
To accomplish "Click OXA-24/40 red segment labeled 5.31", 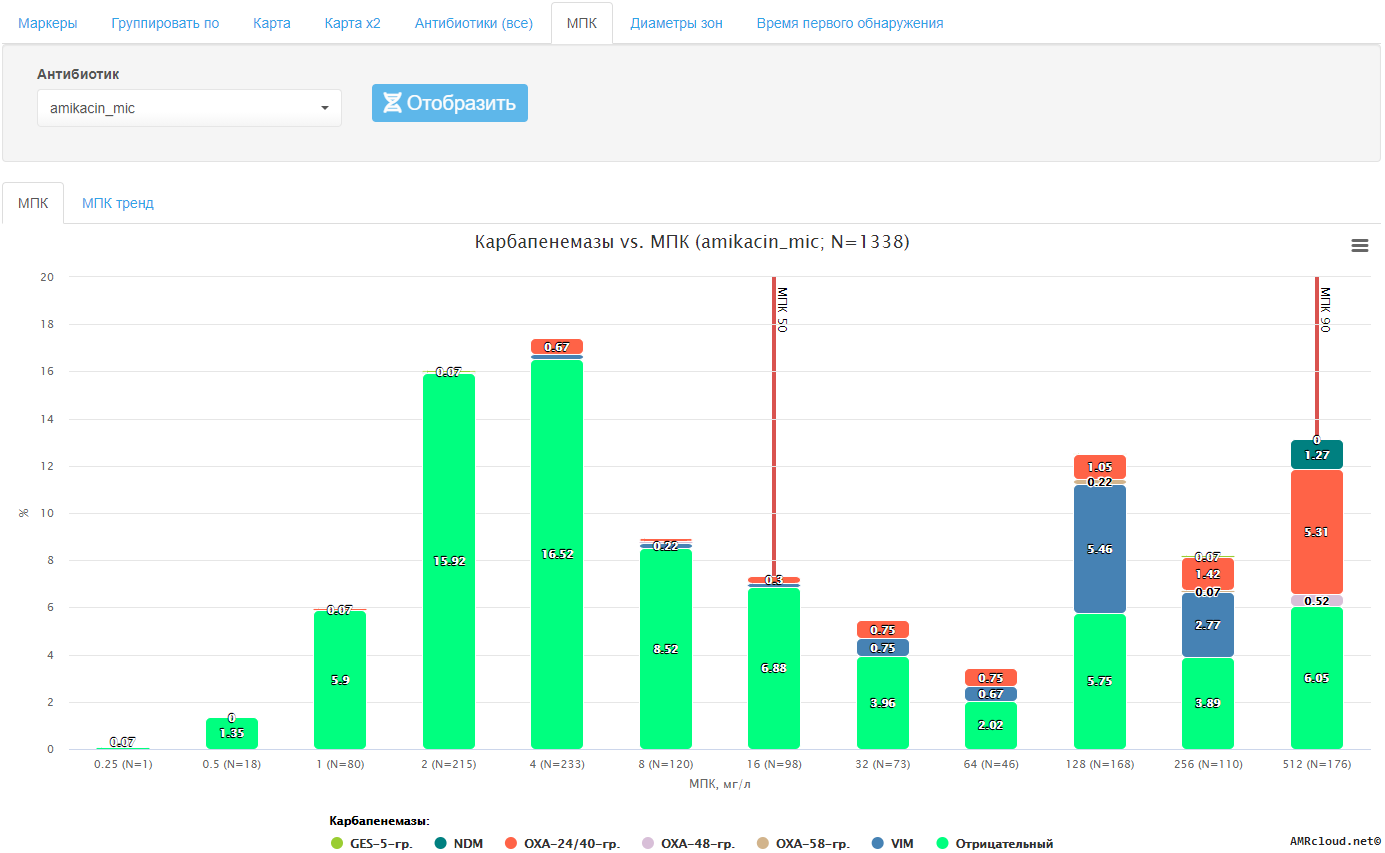I will (1316, 532).
